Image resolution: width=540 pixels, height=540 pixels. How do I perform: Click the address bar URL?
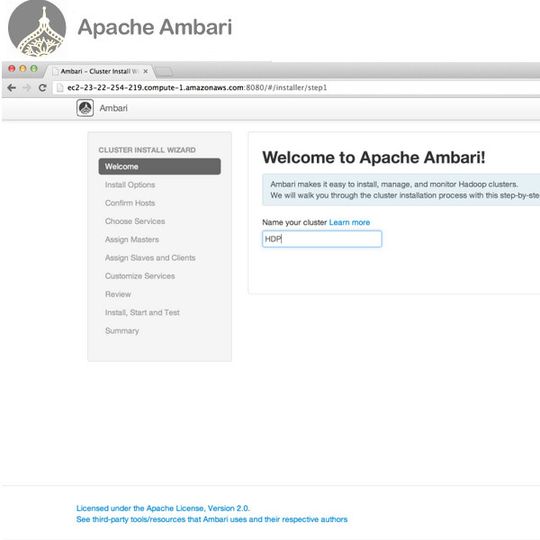tap(197, 88)
